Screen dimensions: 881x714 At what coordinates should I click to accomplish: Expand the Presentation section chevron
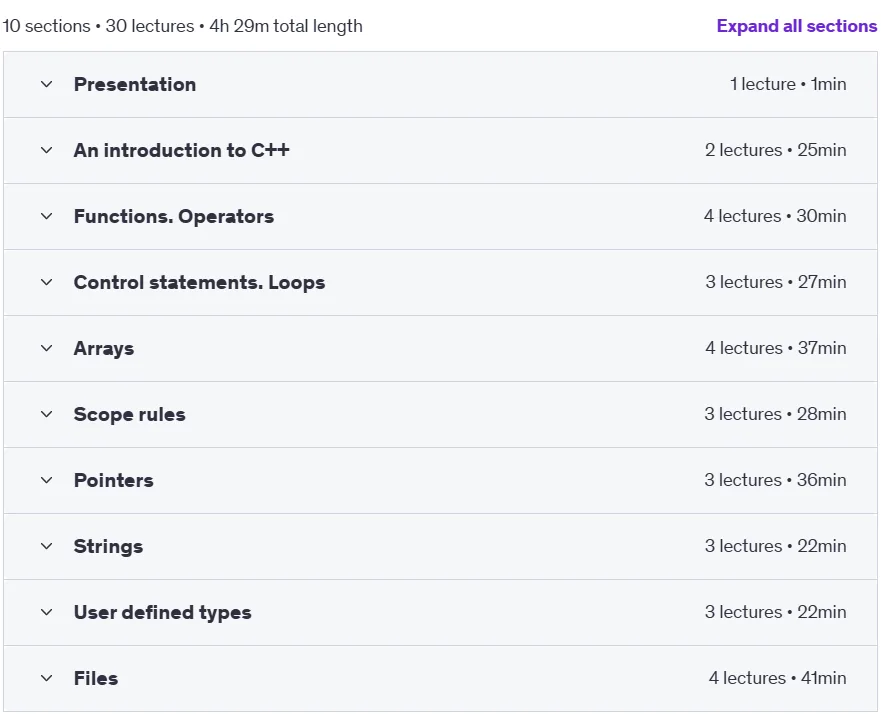coord(47,84)
